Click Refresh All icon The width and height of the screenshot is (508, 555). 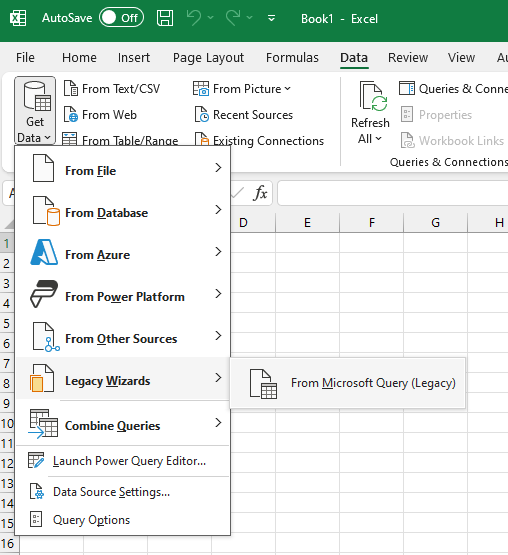tap(373, 96)
